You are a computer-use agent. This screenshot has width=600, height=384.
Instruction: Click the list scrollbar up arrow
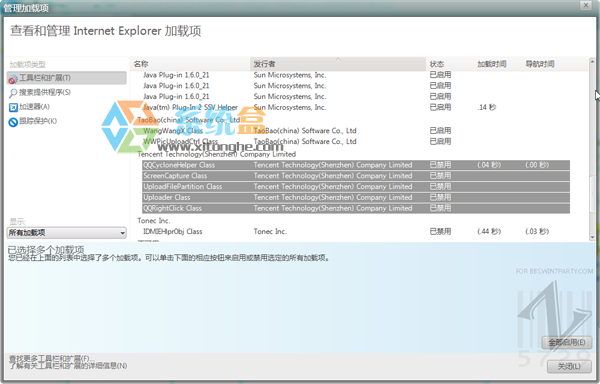coord(592,61)
